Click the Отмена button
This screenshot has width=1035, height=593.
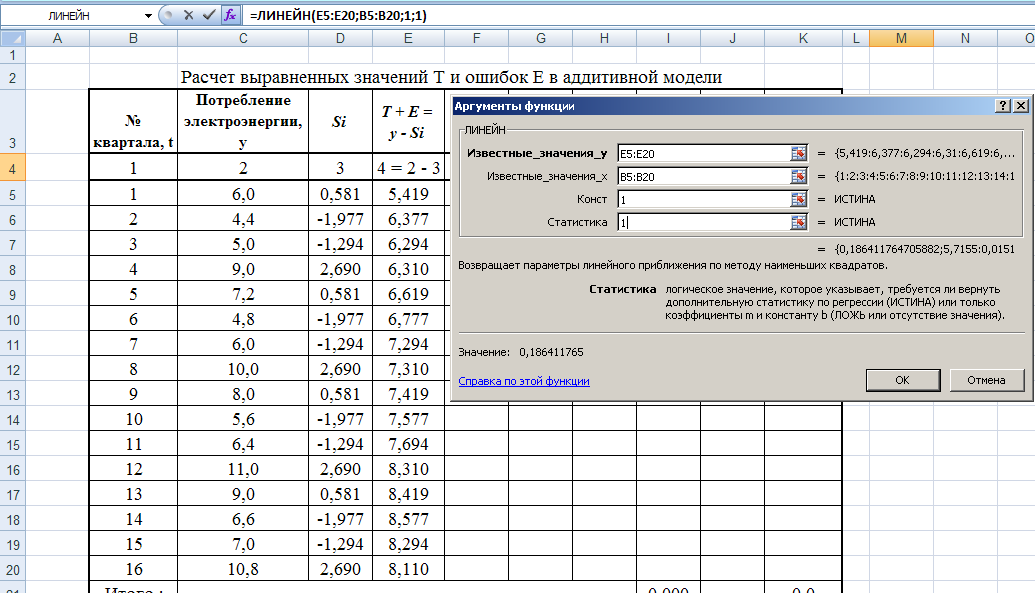point(986,380)
